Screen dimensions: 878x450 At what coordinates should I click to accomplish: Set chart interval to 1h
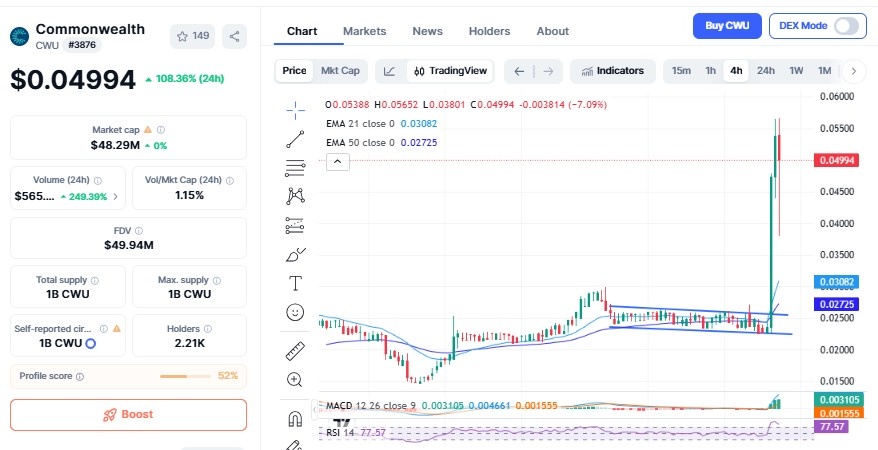click(x=711, y=71)
